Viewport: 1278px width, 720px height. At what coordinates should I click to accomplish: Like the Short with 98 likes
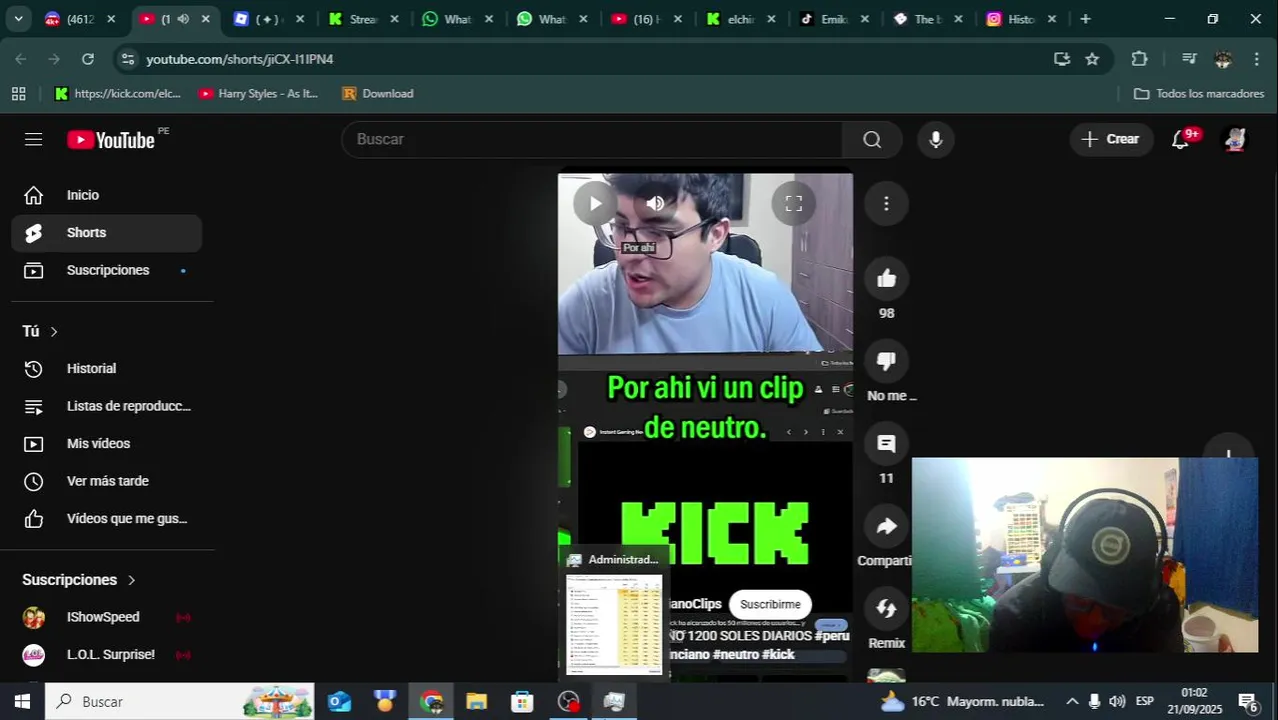886,279
